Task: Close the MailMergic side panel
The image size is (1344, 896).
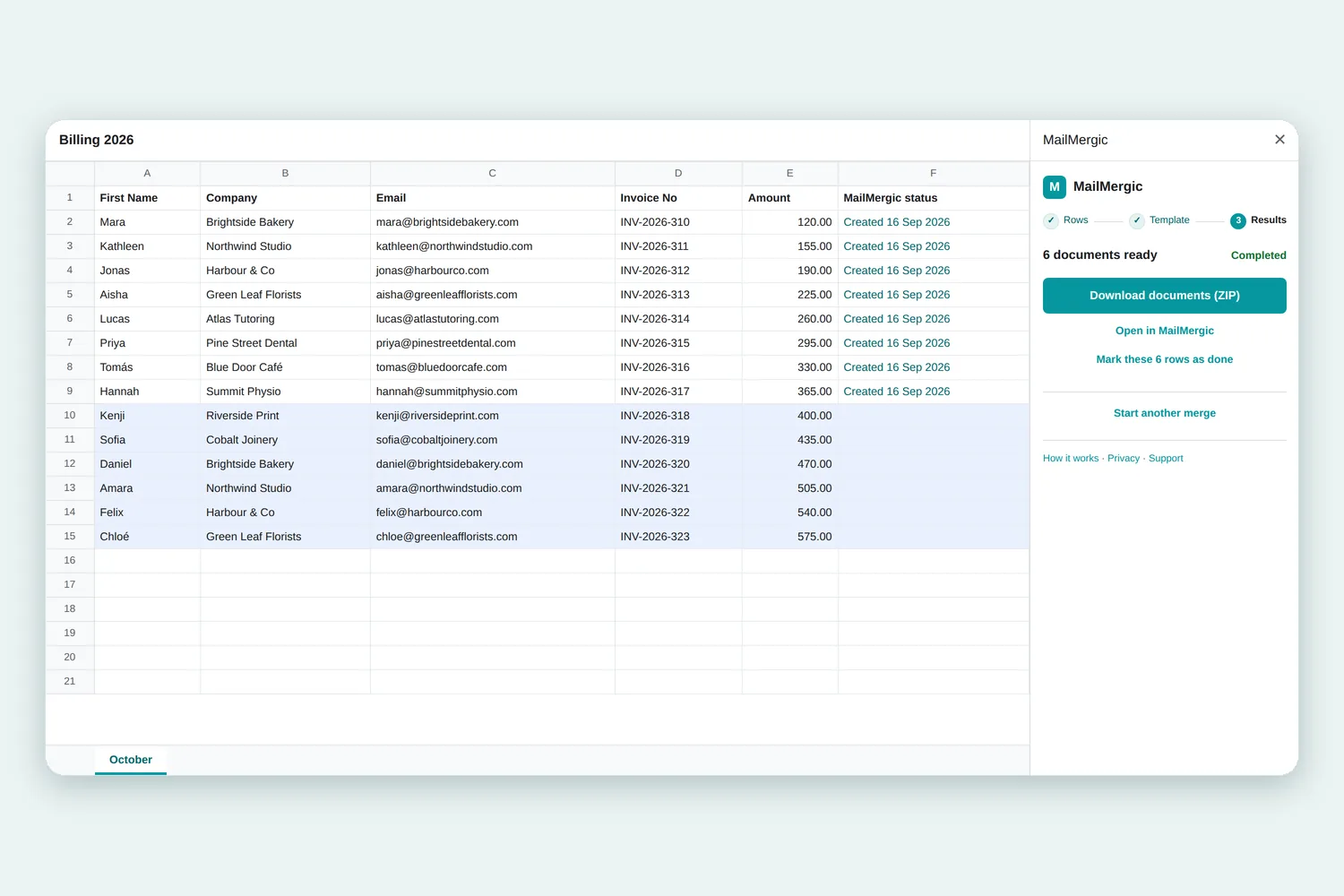Action: [1279, 139]
